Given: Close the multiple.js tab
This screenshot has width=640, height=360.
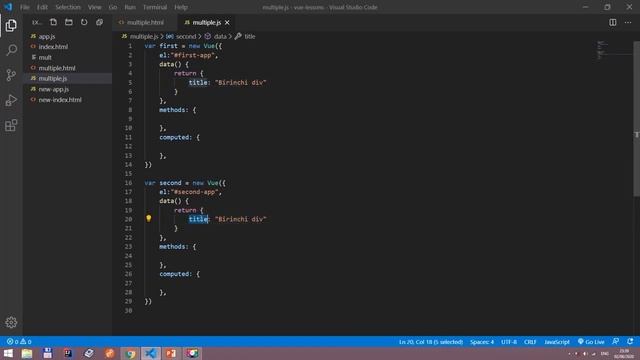Looking at the screenshot, I should point(227,22).
